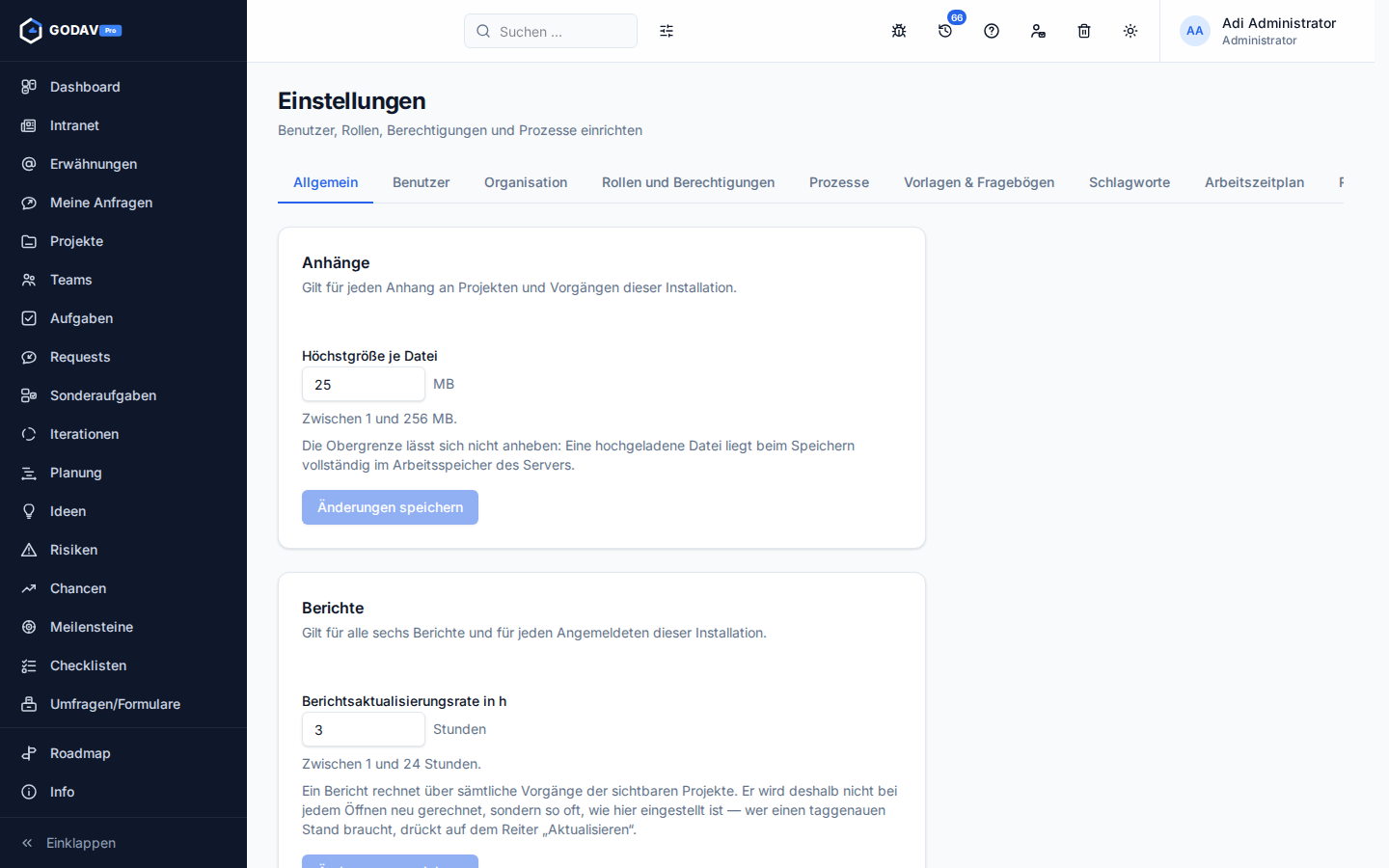Switch to the Prozesse tab
The image size is (1389, 868).
coord(839,182)
